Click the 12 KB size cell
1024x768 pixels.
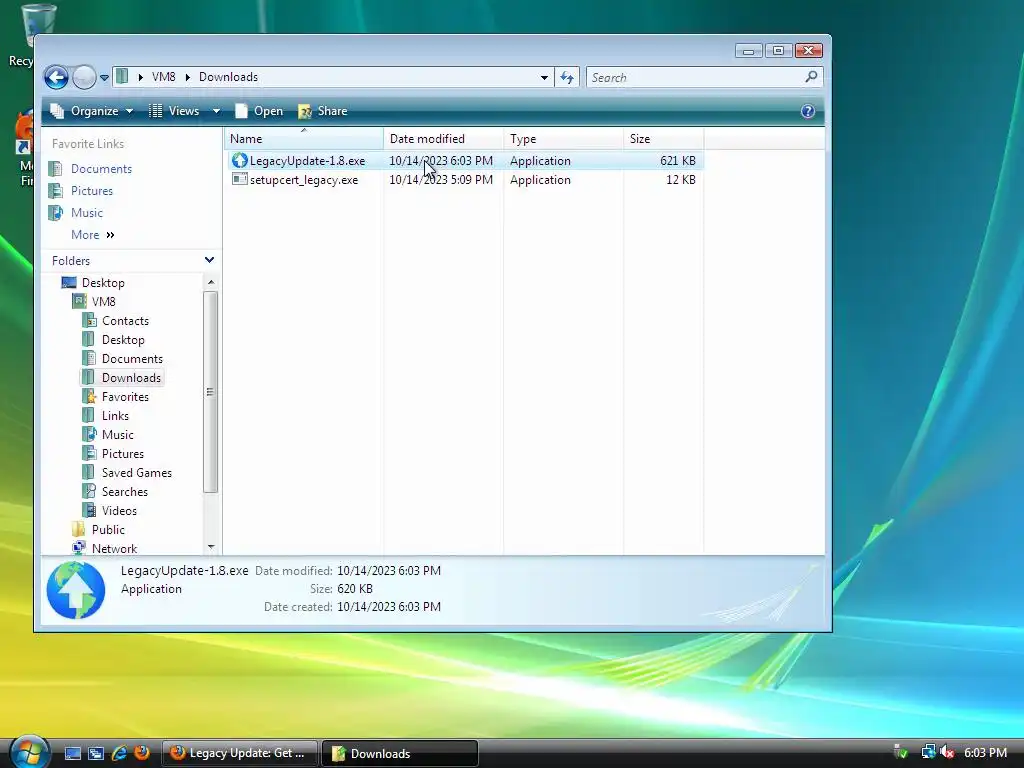tap(680, 180)
